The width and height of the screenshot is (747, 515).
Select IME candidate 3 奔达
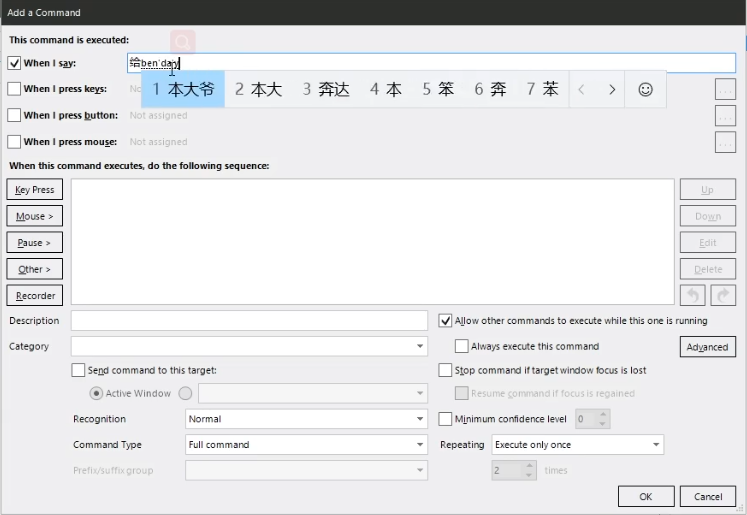pos(326,89)
